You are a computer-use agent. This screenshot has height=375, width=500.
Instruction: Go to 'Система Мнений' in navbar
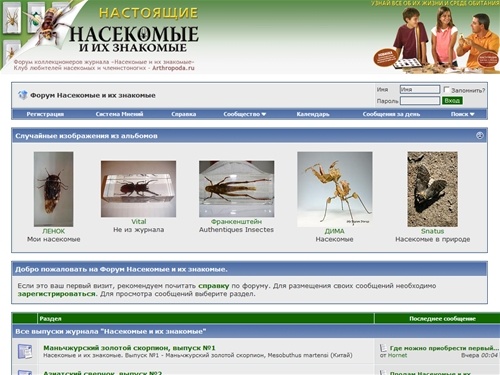pos(119,114)
